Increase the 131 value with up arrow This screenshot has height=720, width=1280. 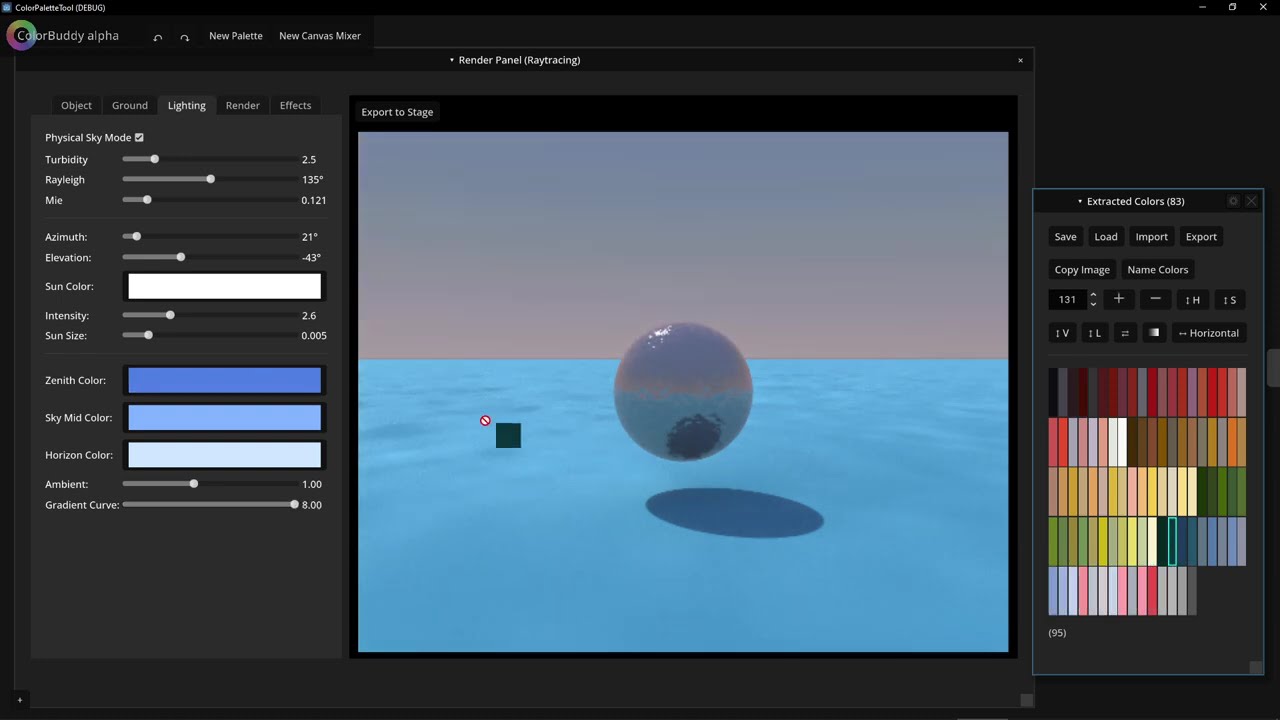(x=1093, y=295)
